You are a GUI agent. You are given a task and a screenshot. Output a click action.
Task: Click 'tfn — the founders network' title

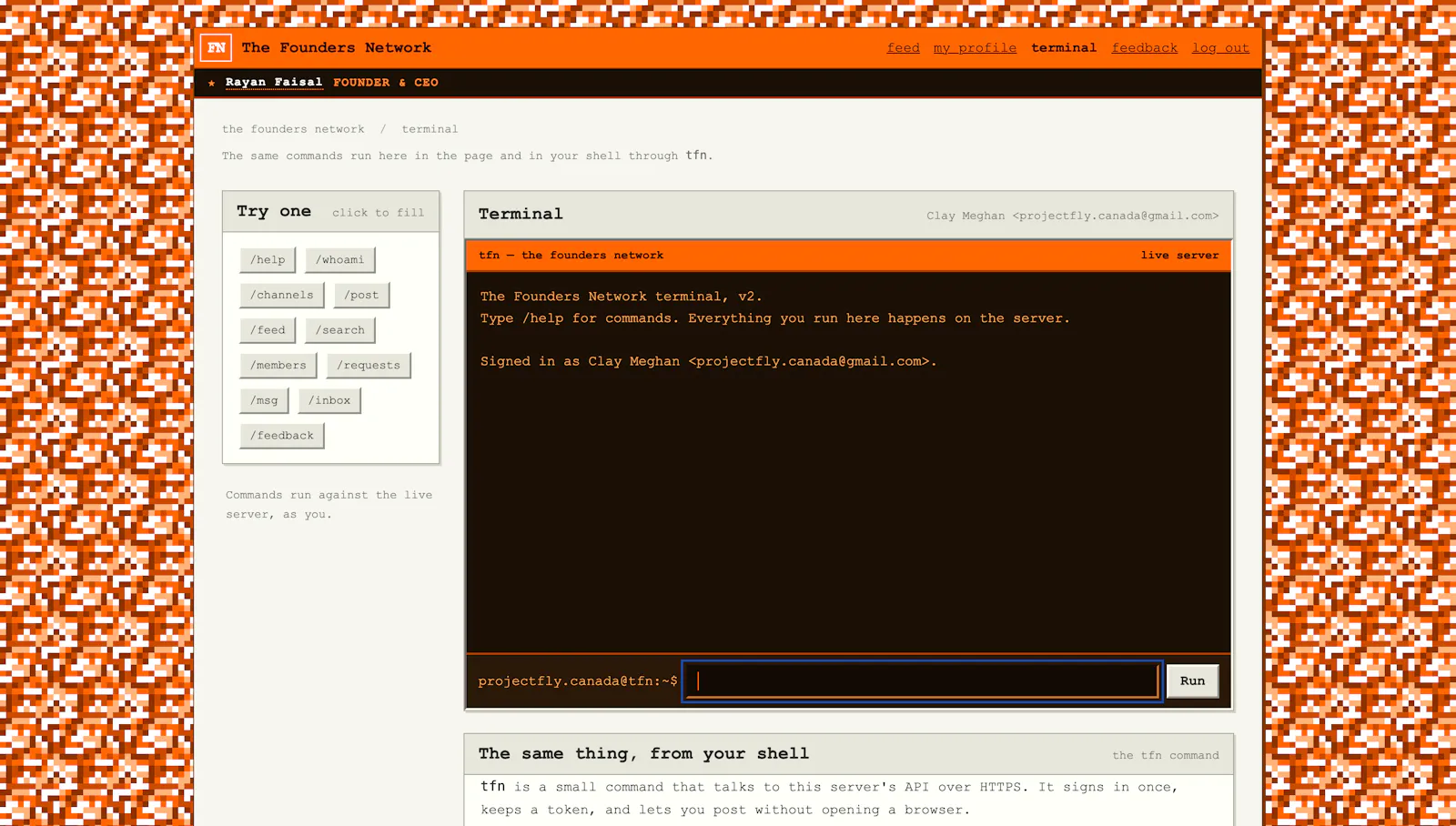(x=571, y=255)
